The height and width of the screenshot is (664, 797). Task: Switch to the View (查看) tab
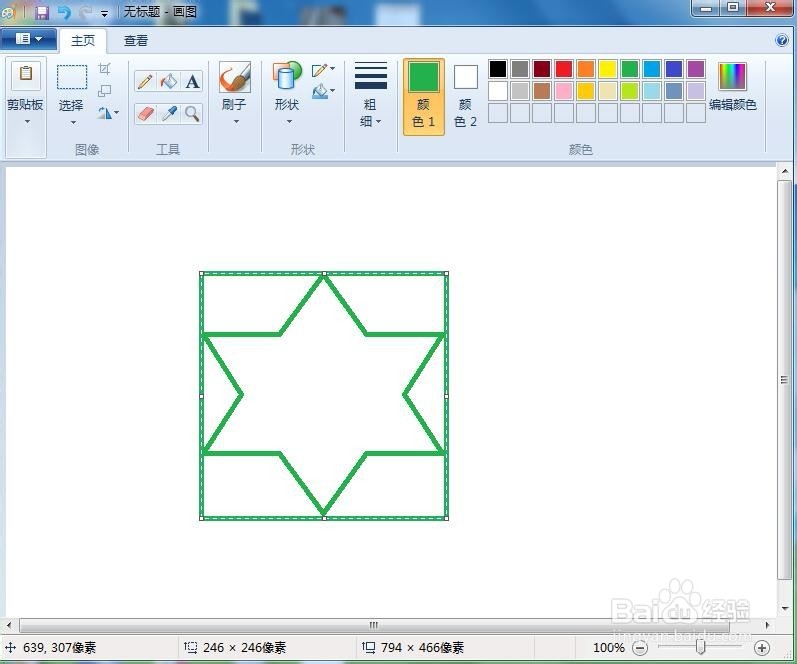tap(136, 41)
